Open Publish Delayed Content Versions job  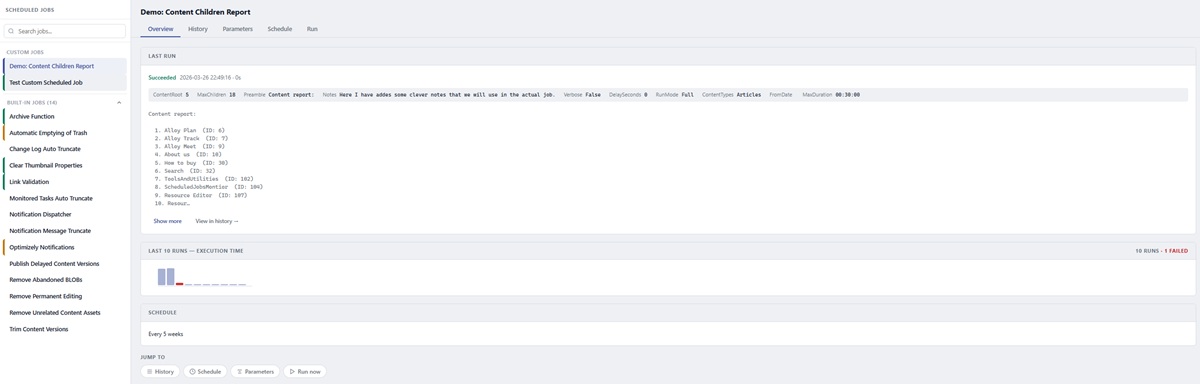(65, 264)
